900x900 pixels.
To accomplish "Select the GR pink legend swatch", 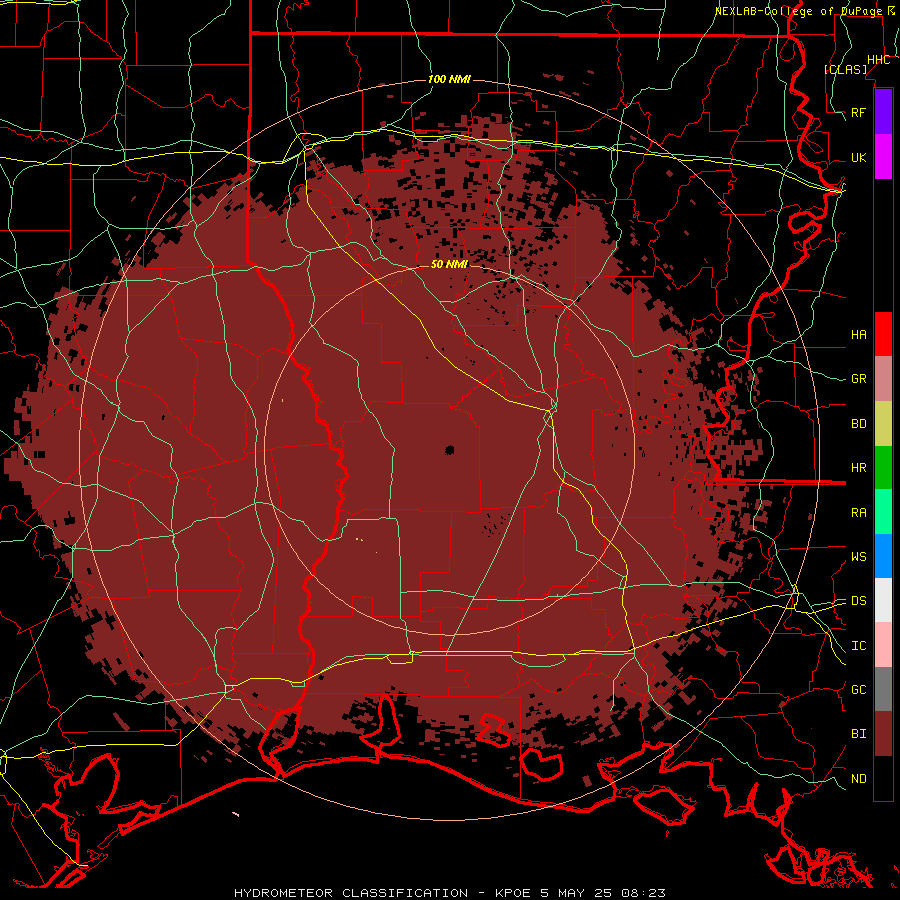I will tap(883, 378).
